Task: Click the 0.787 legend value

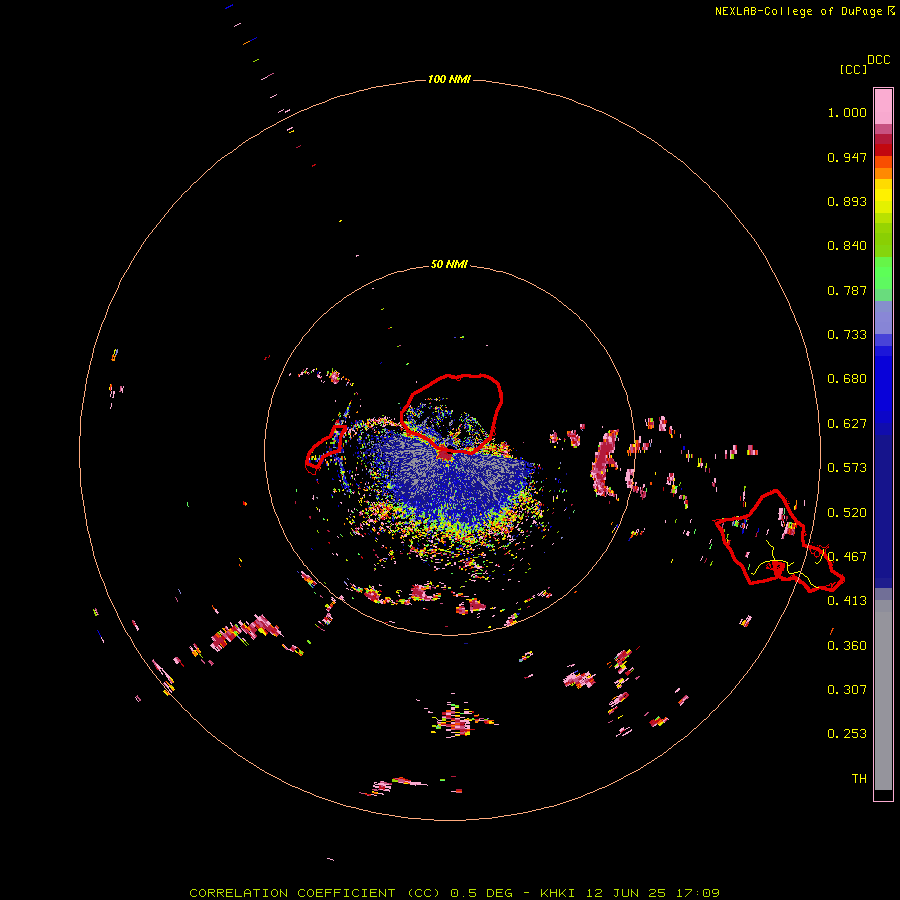Action: pyautogui.click(x=847, y=290)
